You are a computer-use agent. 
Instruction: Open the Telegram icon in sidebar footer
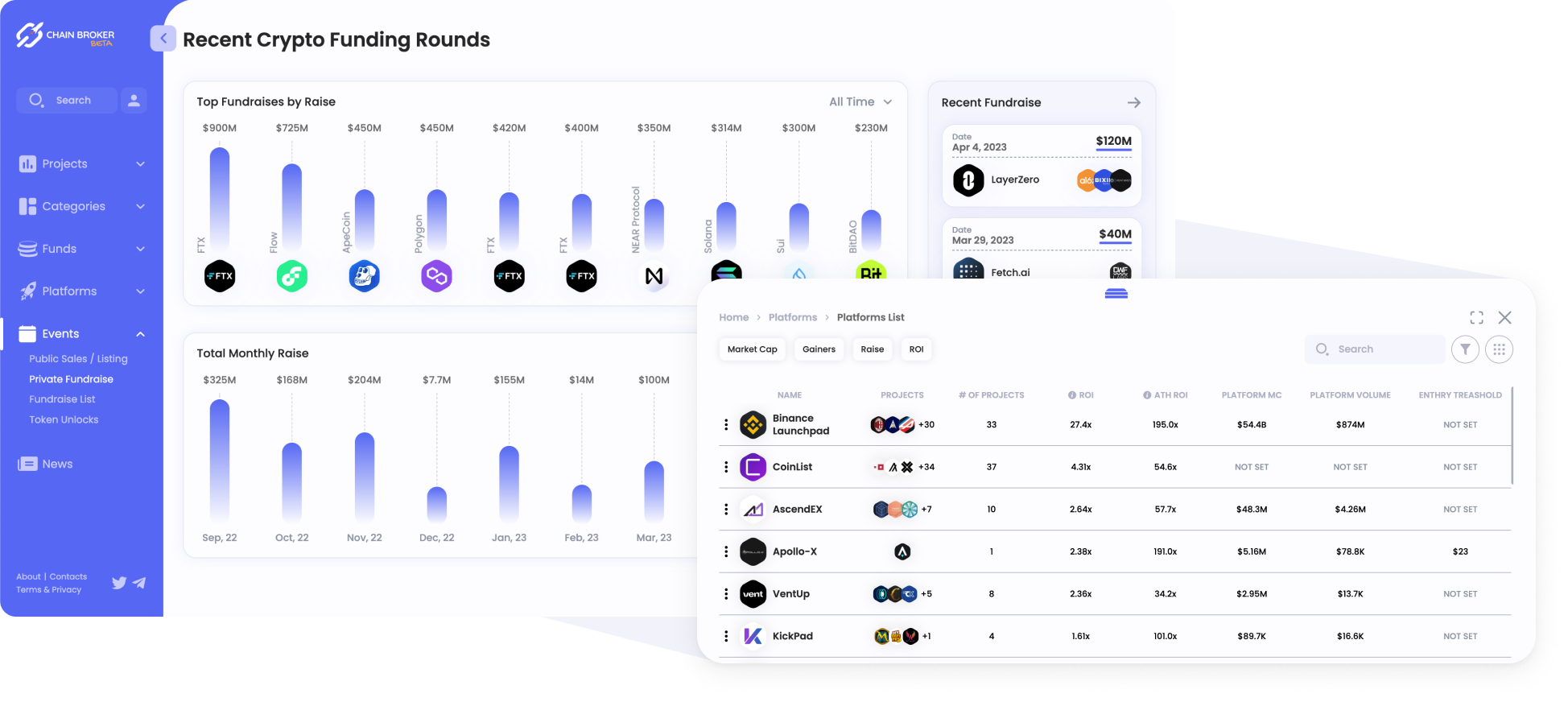139,583
